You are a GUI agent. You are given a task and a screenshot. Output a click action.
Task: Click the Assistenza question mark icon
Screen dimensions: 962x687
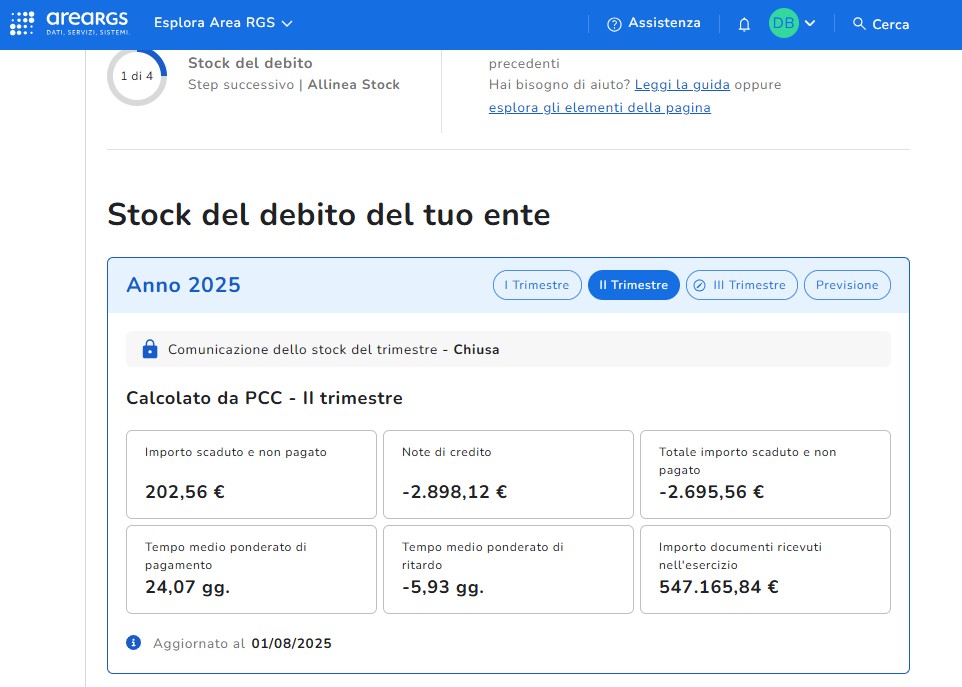614,24
